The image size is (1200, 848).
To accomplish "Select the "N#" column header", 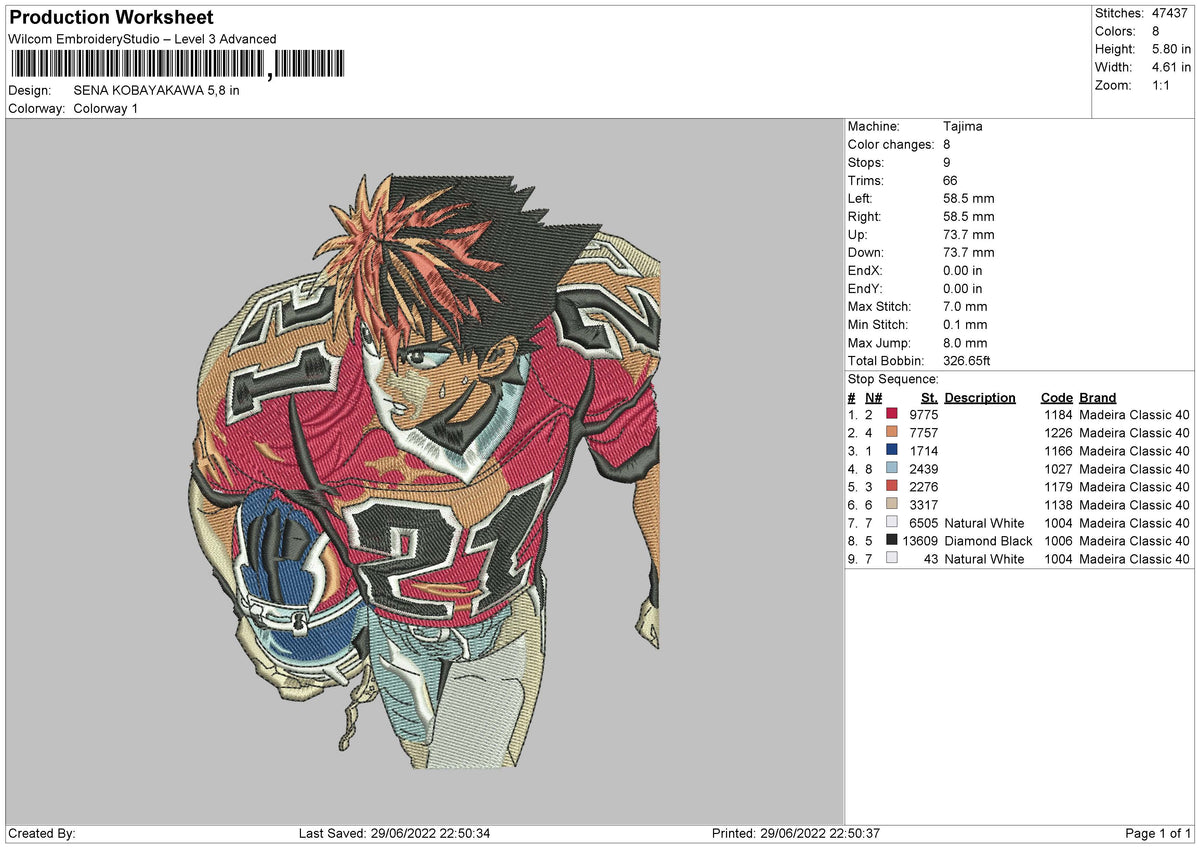I will pos(874,398).
